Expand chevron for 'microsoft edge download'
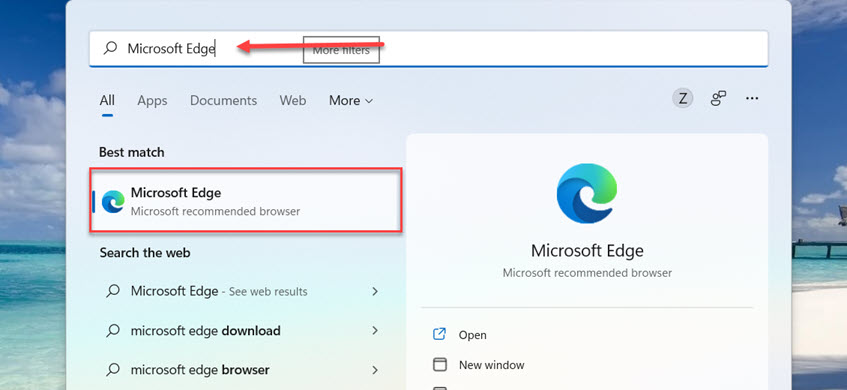This screenshot has width=847, height=390. (x=374, y=331)
